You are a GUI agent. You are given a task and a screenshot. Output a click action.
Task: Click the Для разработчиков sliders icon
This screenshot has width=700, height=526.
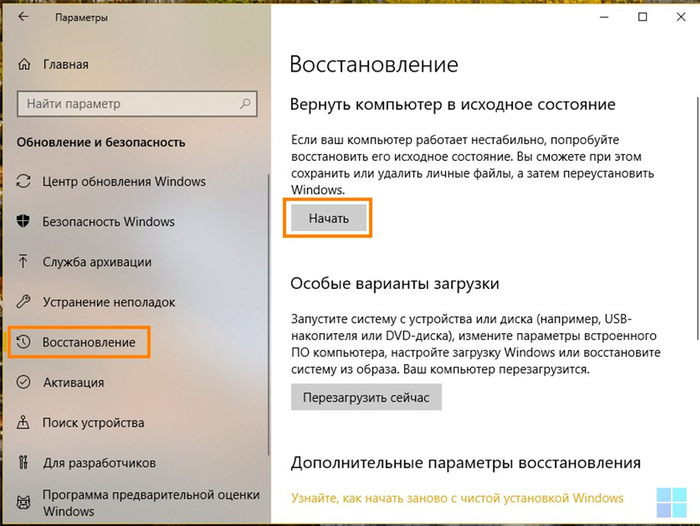(24, 463)
